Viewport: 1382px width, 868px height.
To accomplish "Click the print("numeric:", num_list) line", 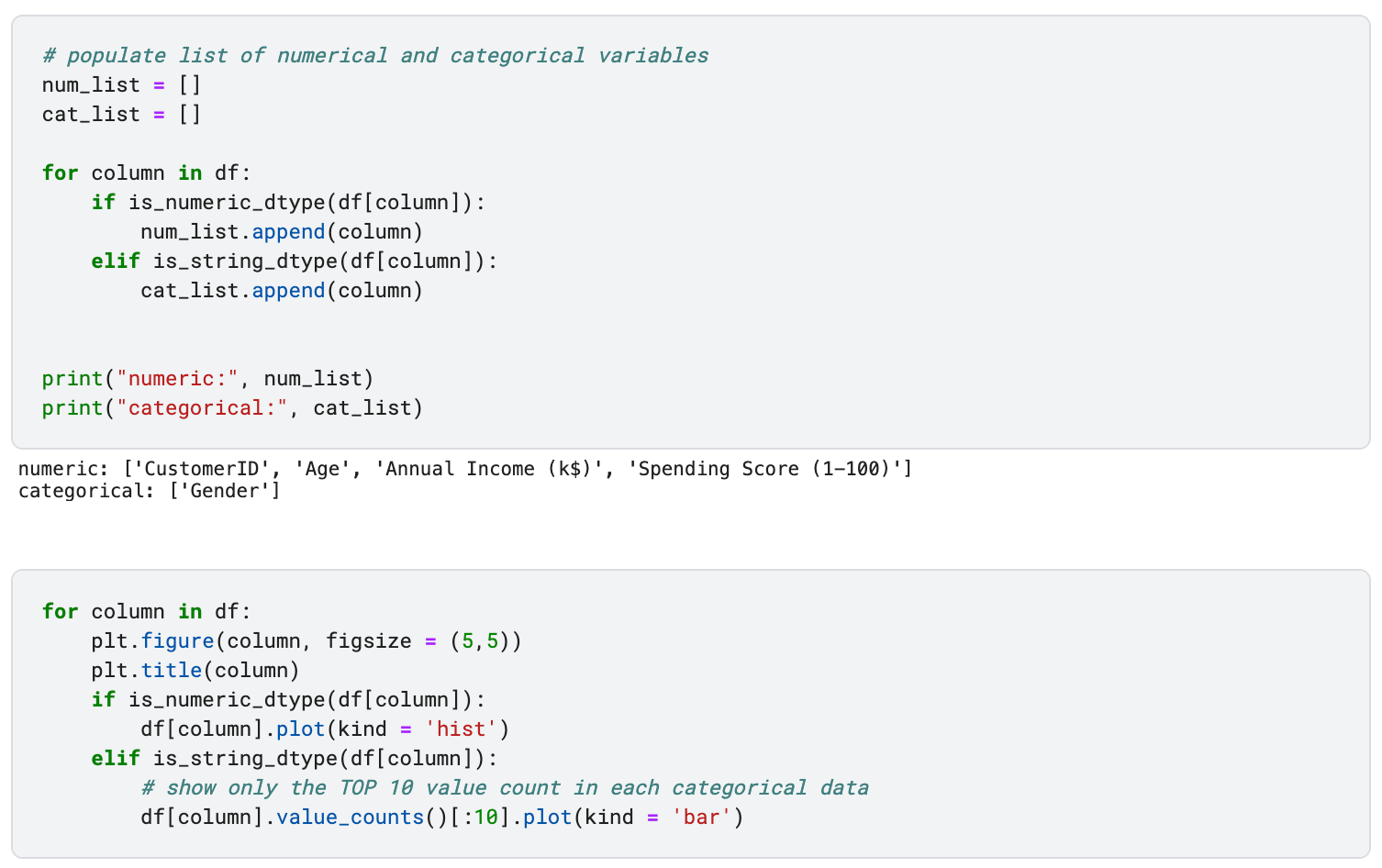I will (208, 379).
